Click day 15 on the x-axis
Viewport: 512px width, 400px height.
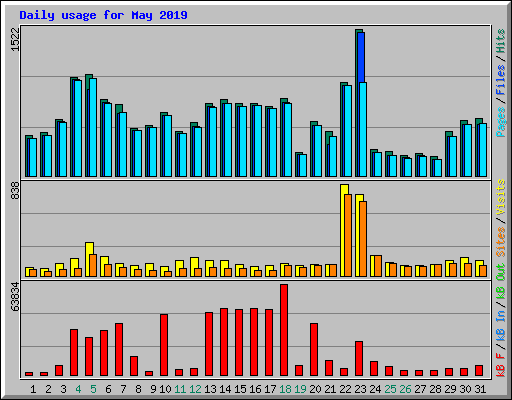coord(240,389)
